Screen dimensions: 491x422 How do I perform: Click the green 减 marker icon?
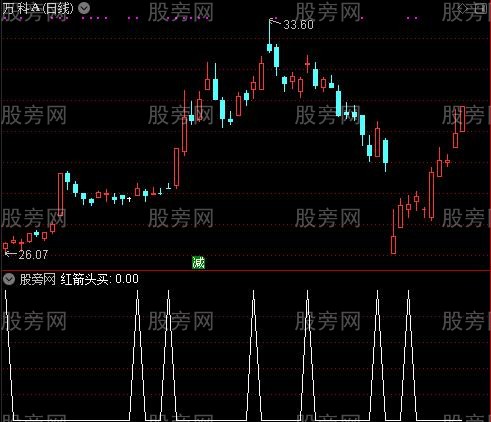coord(198,263)
